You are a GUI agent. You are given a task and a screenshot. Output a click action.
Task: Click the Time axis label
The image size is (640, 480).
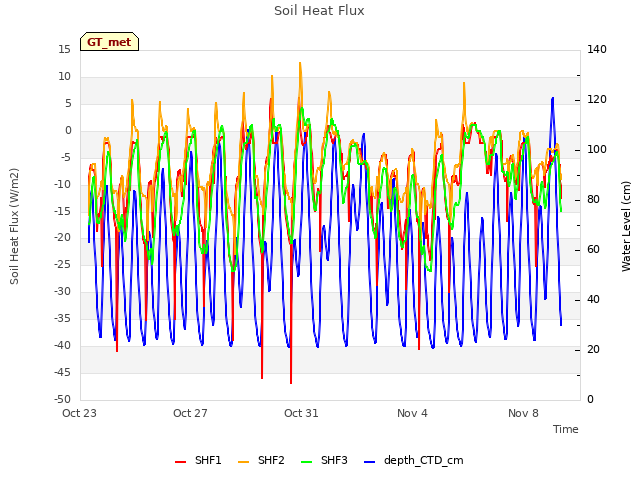pos(566,429)
